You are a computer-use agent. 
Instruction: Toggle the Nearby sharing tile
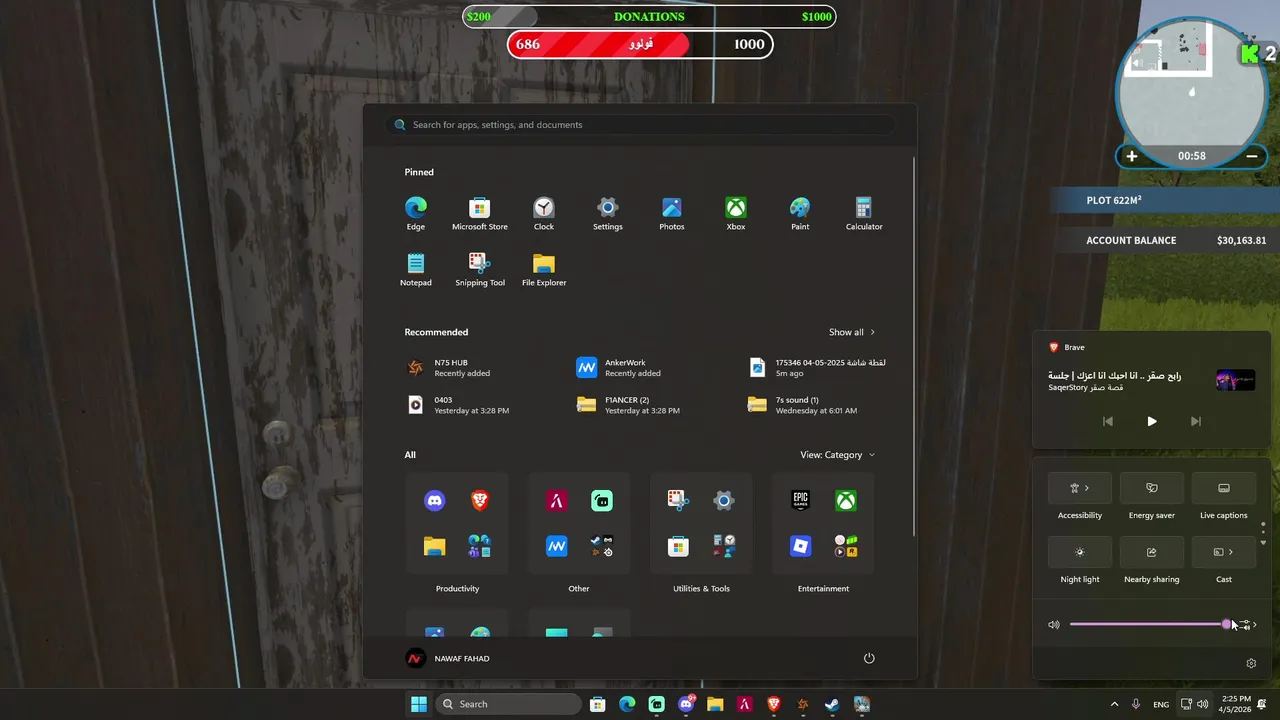tap(1152, 552)
